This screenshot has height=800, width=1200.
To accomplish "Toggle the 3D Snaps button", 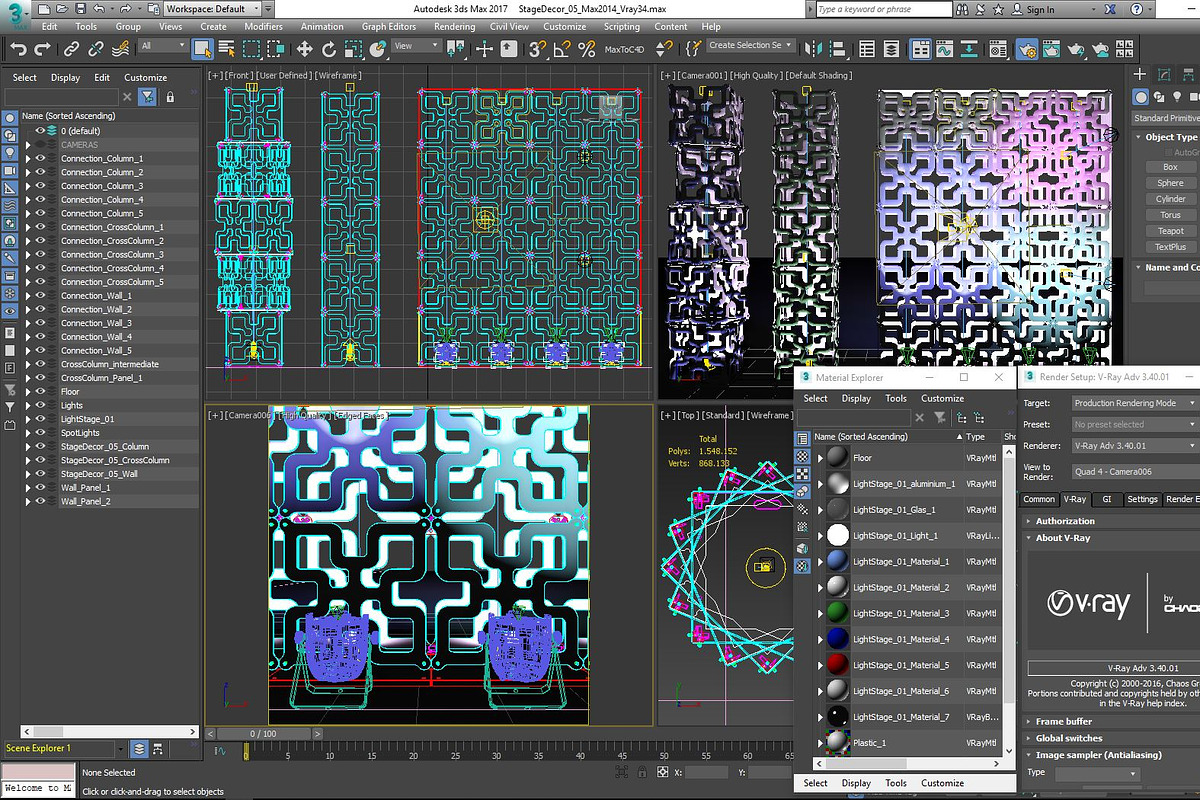I will (x=538, y=48).
